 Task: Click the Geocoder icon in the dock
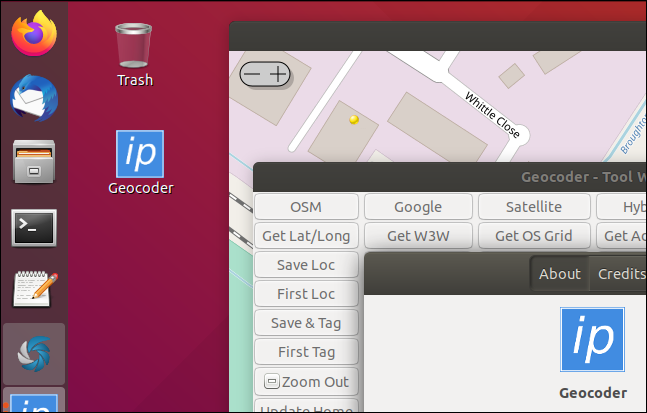pyautogui.click(x=34, y=403)
